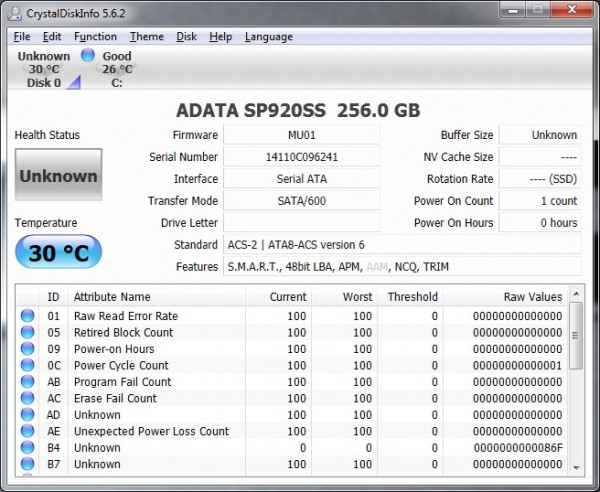Click status orb for the B7 attribute row

click(x=27, y=464)
